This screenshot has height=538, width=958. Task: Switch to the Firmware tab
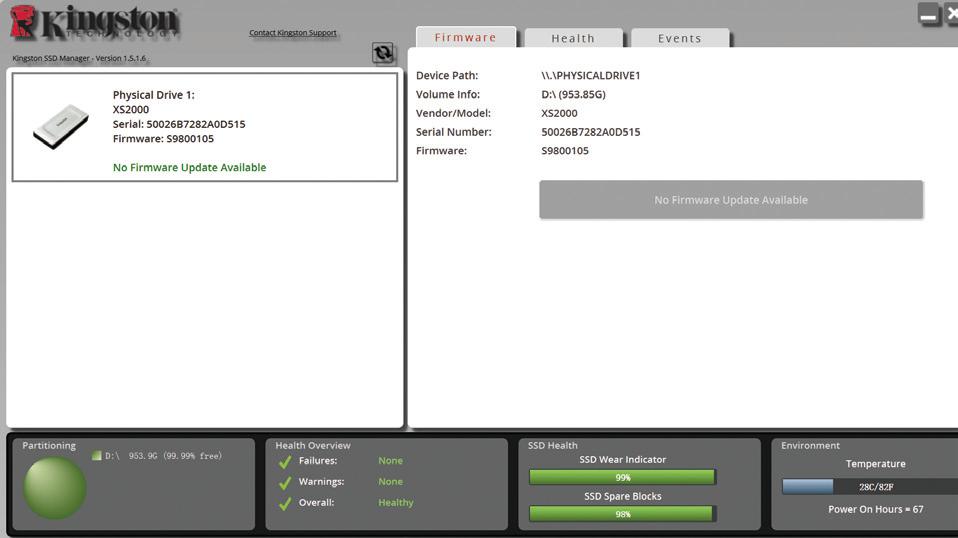coord(466,37)
